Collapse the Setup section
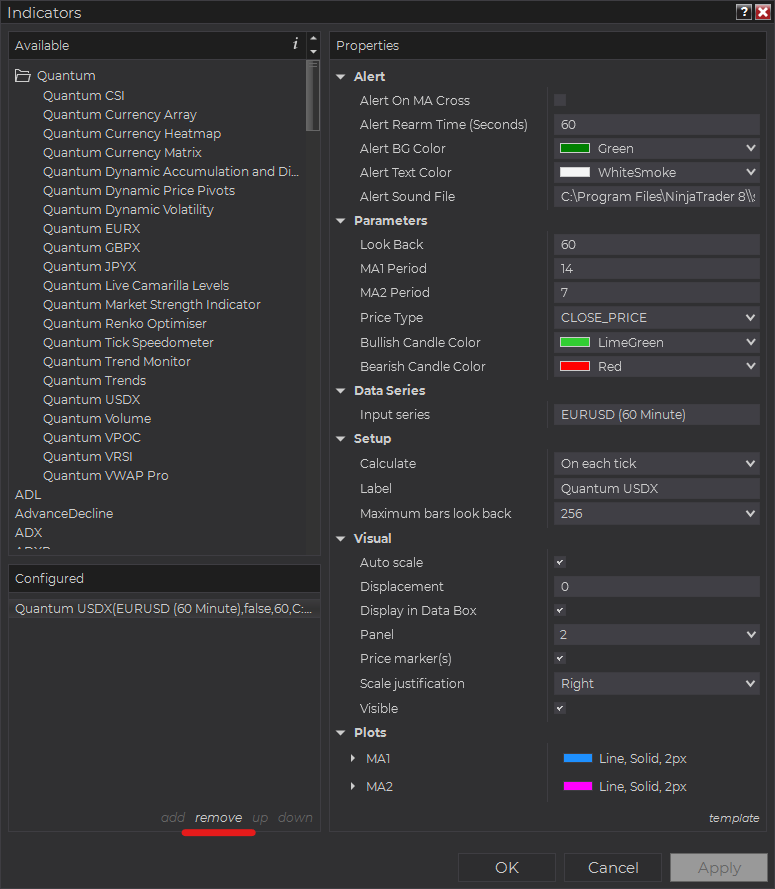The image size is (775, 889). click(341, 439)
